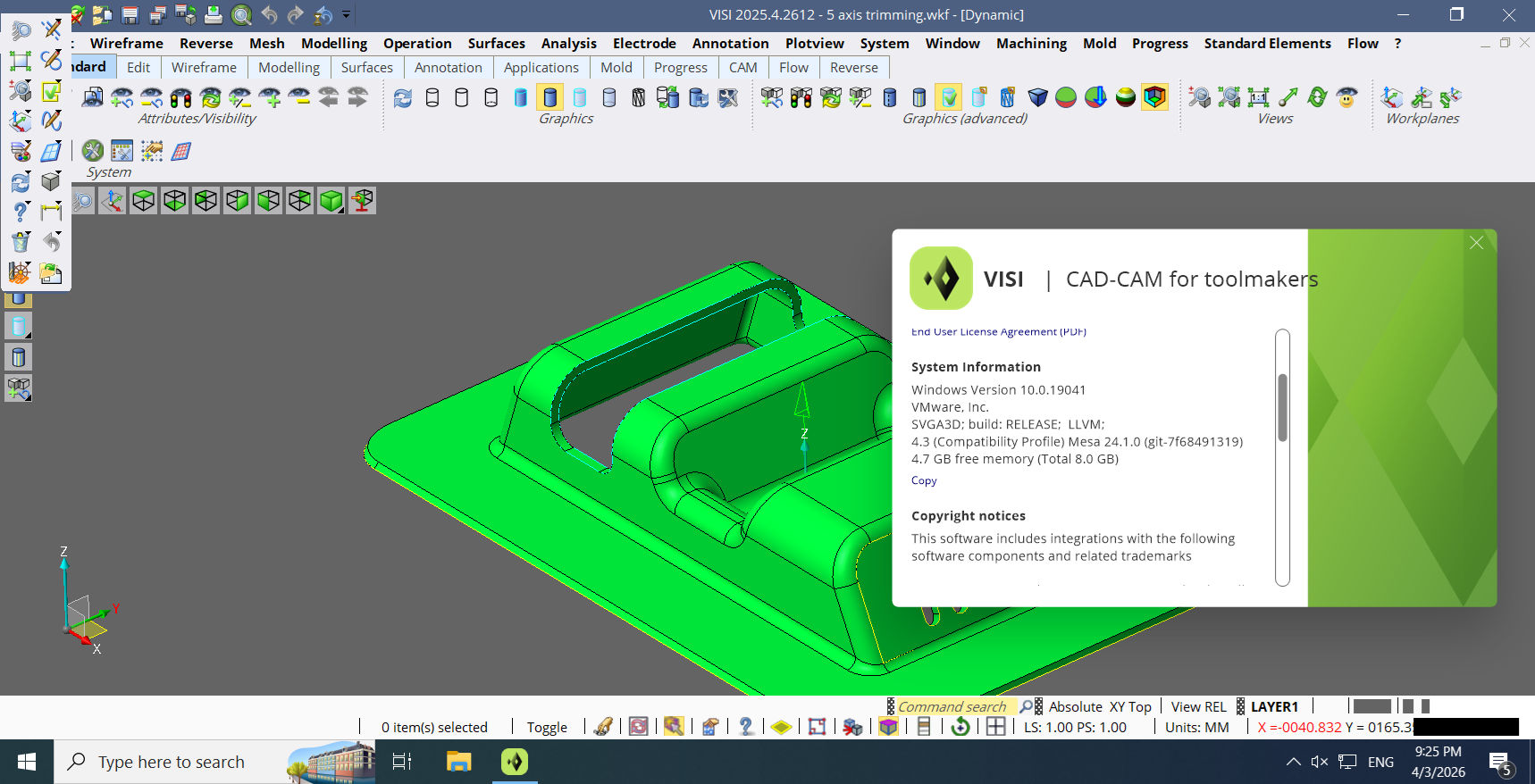Click the green circular arrow icon in the status bar
The width and height of the screenshot is (1535, 784).
click(x=960, y=727)
